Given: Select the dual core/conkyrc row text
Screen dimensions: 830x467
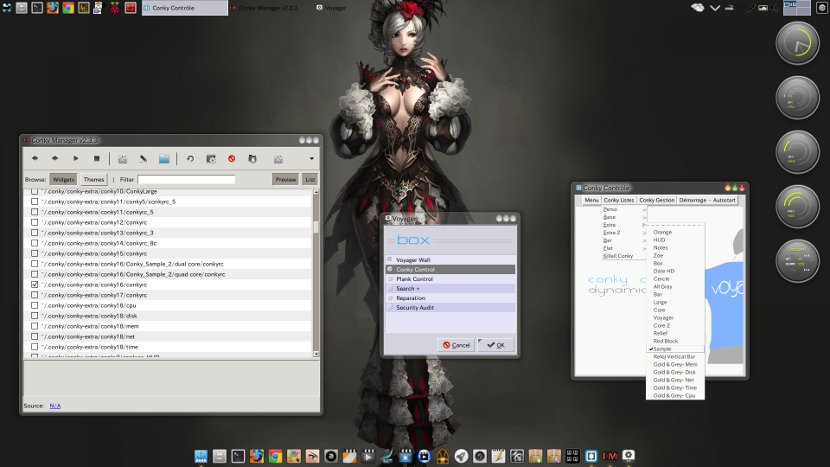Looking at the screenshot, I should pyautogui.click(x=132, y=264).
